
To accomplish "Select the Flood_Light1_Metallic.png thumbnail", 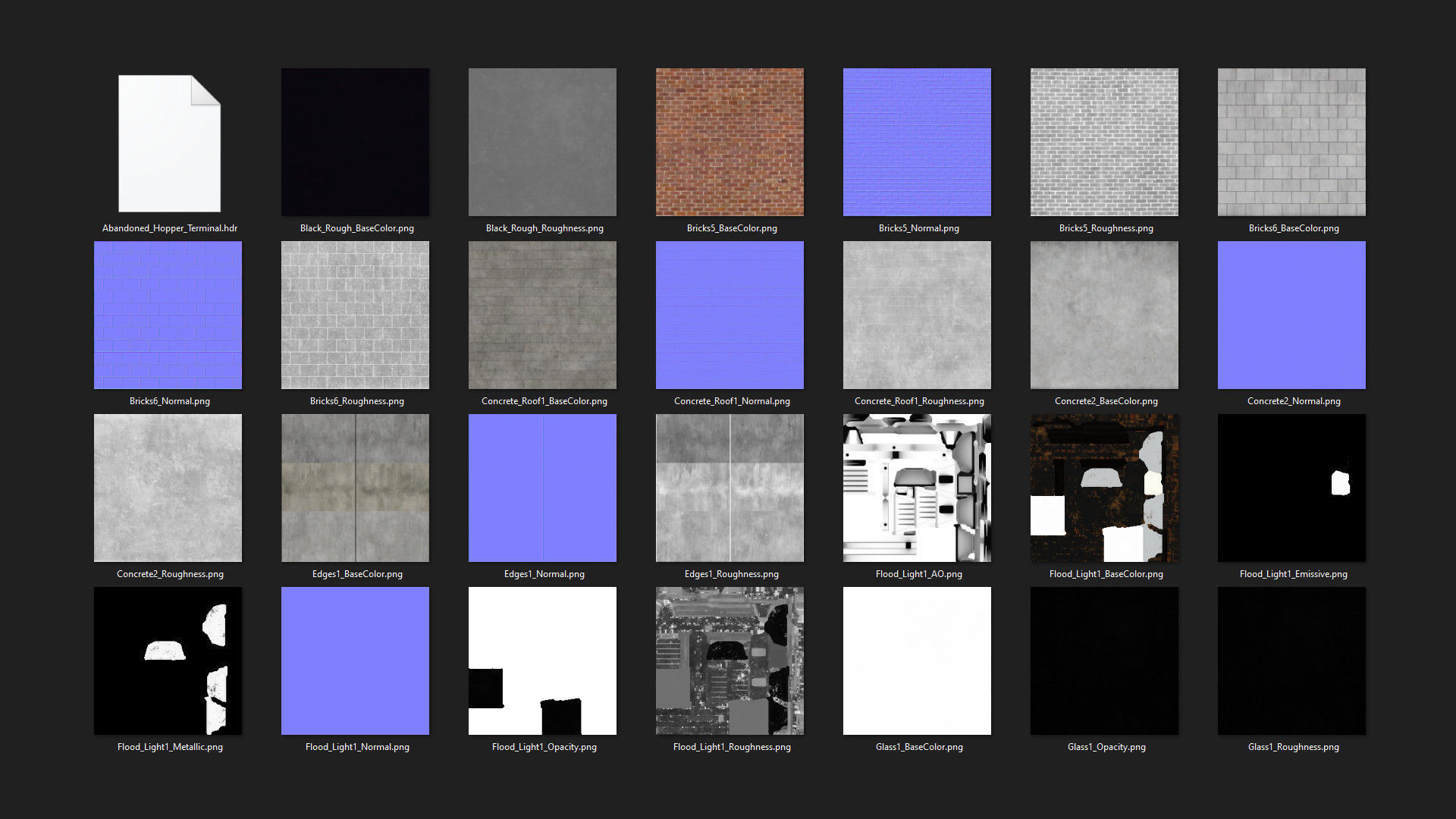I will coord(168,661).
